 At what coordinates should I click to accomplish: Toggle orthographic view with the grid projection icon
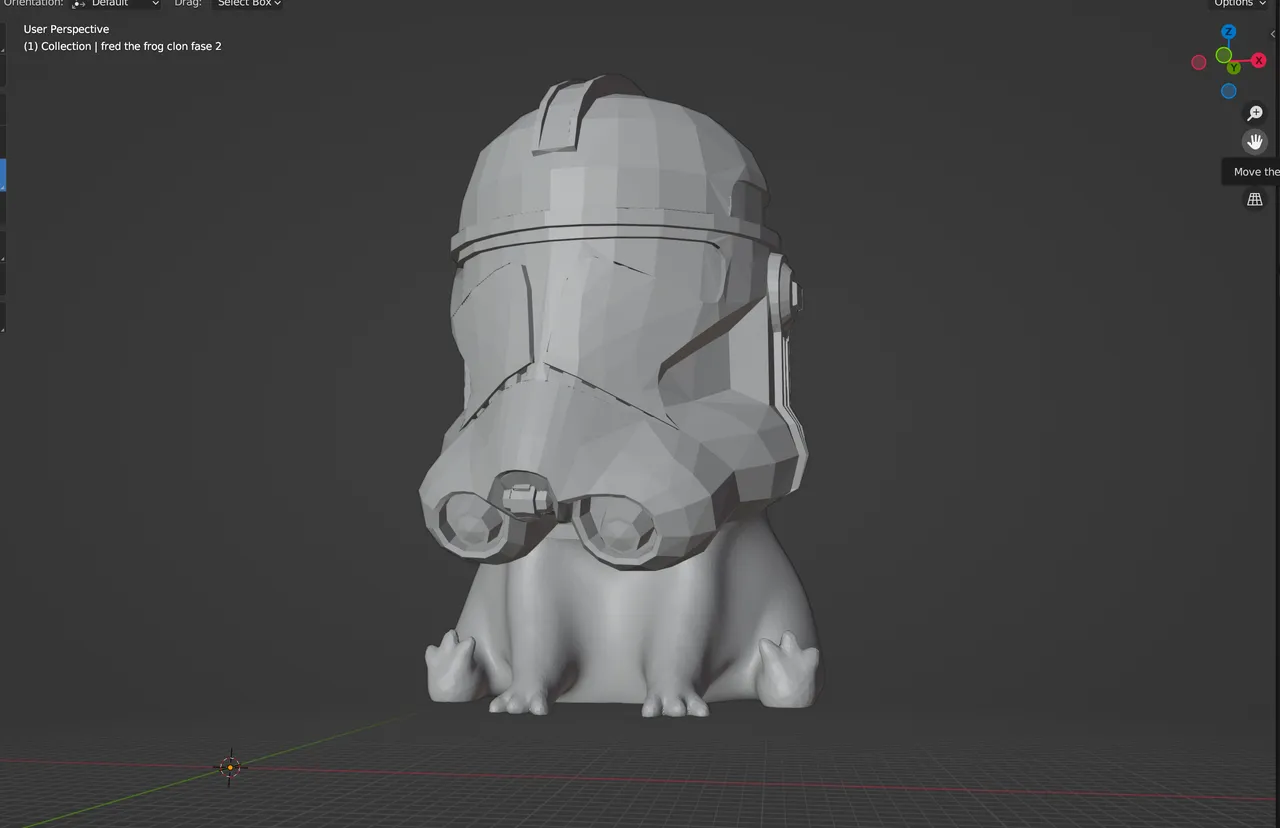(1255, 199)
